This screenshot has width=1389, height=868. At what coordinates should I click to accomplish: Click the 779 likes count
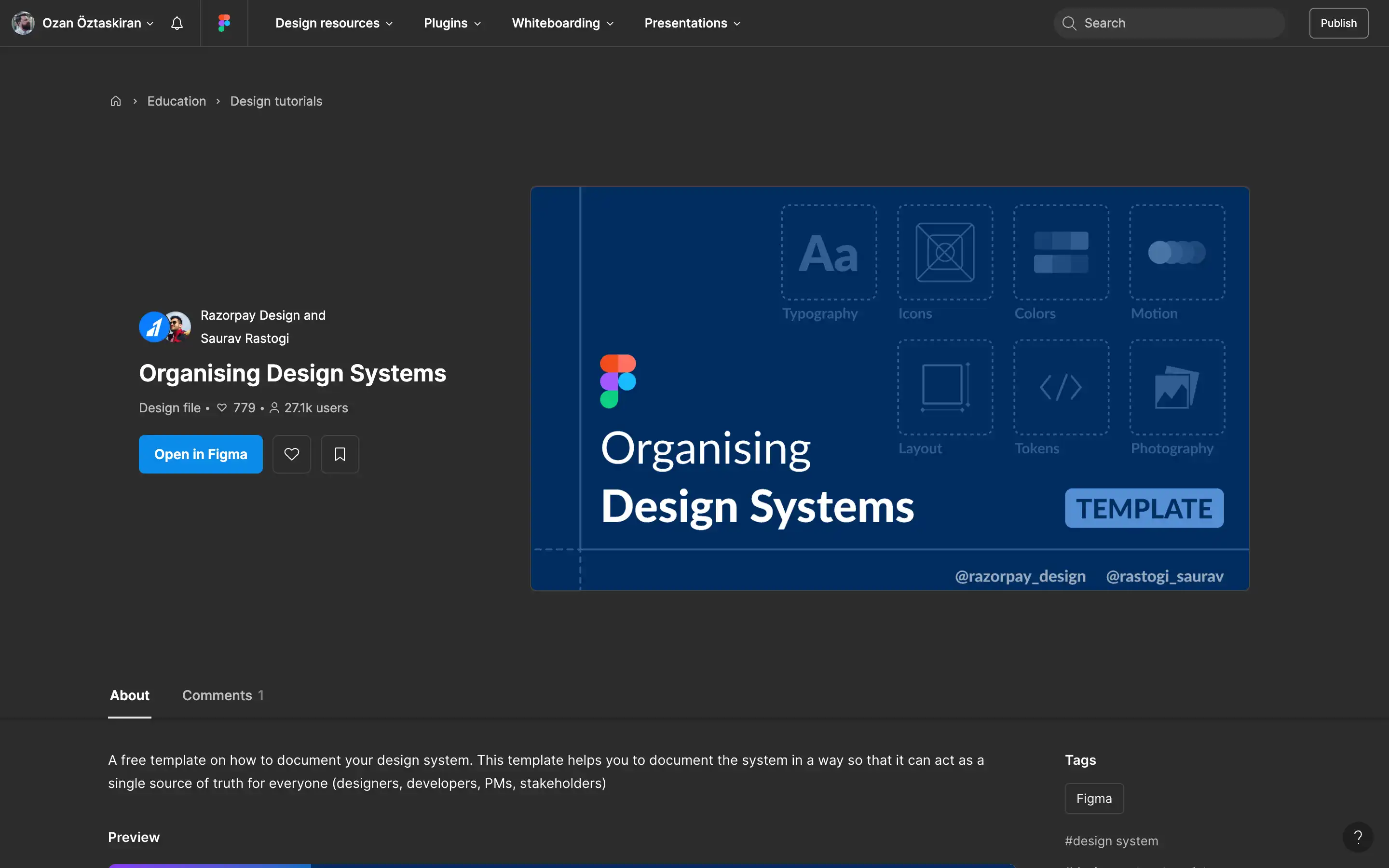click(x=236, y=407)
